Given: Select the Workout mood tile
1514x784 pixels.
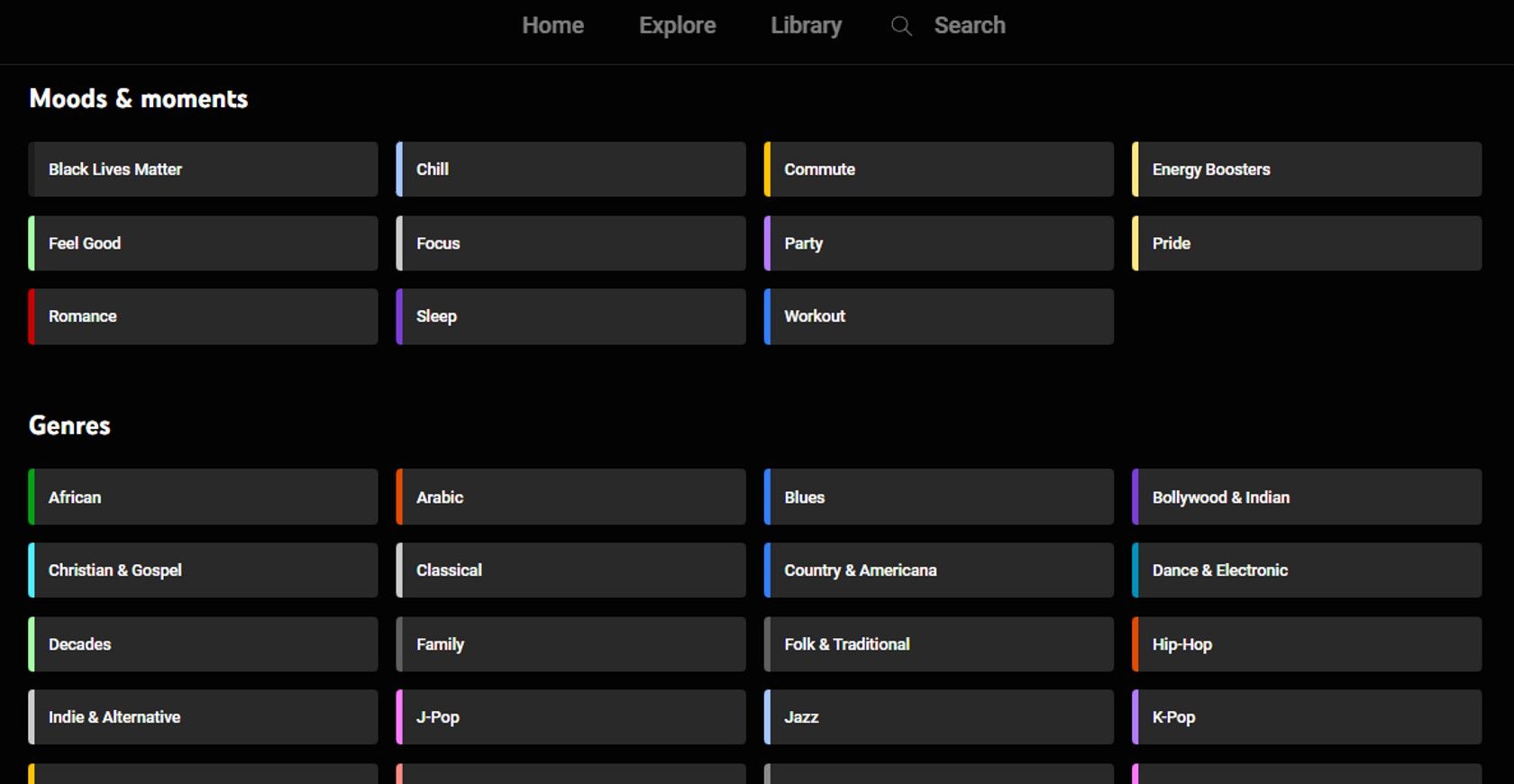Looking at the screenshot, I should point(938,316).
